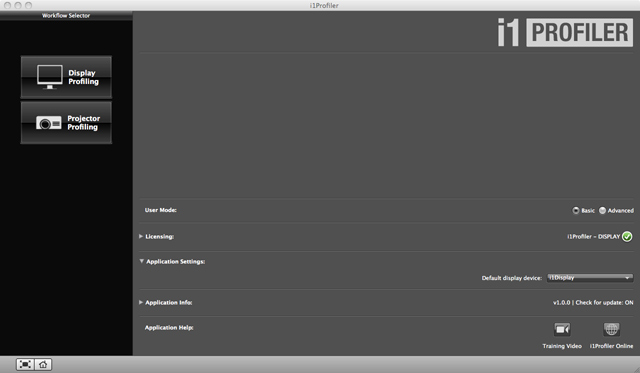
Task: Minimize the i1Profiler window
Action: point(18,5)
